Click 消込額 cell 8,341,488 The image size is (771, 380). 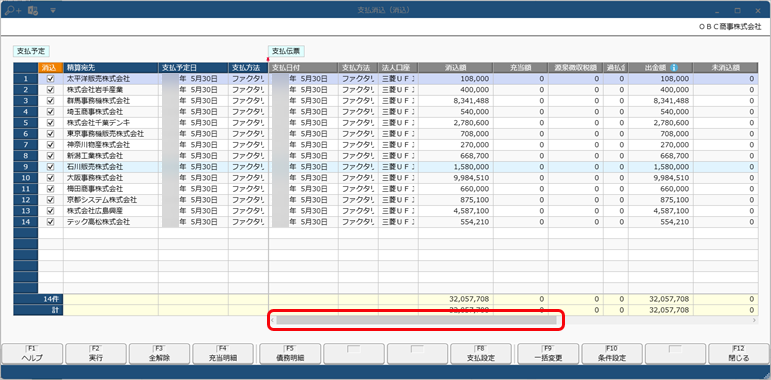point(456,101)
